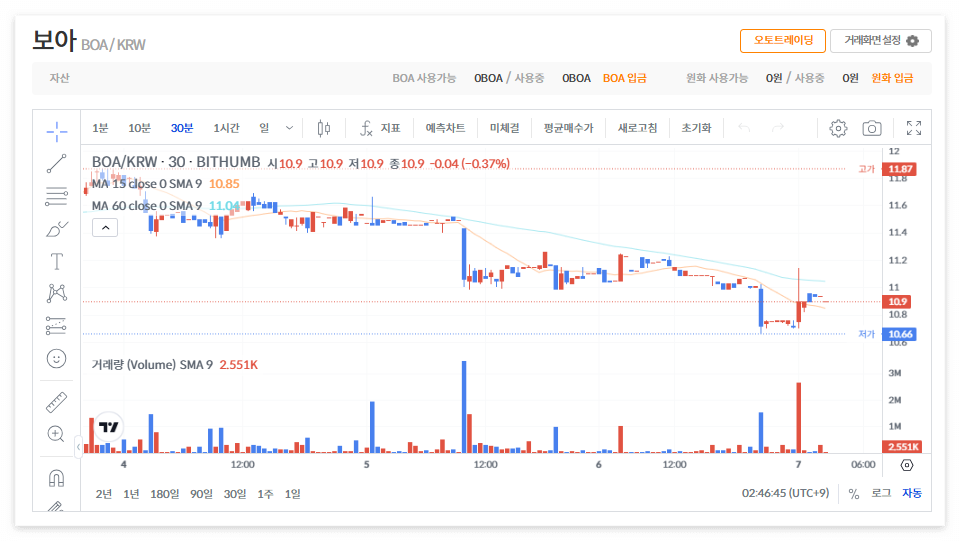
Task: Toggle 로그 logarithmic scale
Action: tap(881, 493)
